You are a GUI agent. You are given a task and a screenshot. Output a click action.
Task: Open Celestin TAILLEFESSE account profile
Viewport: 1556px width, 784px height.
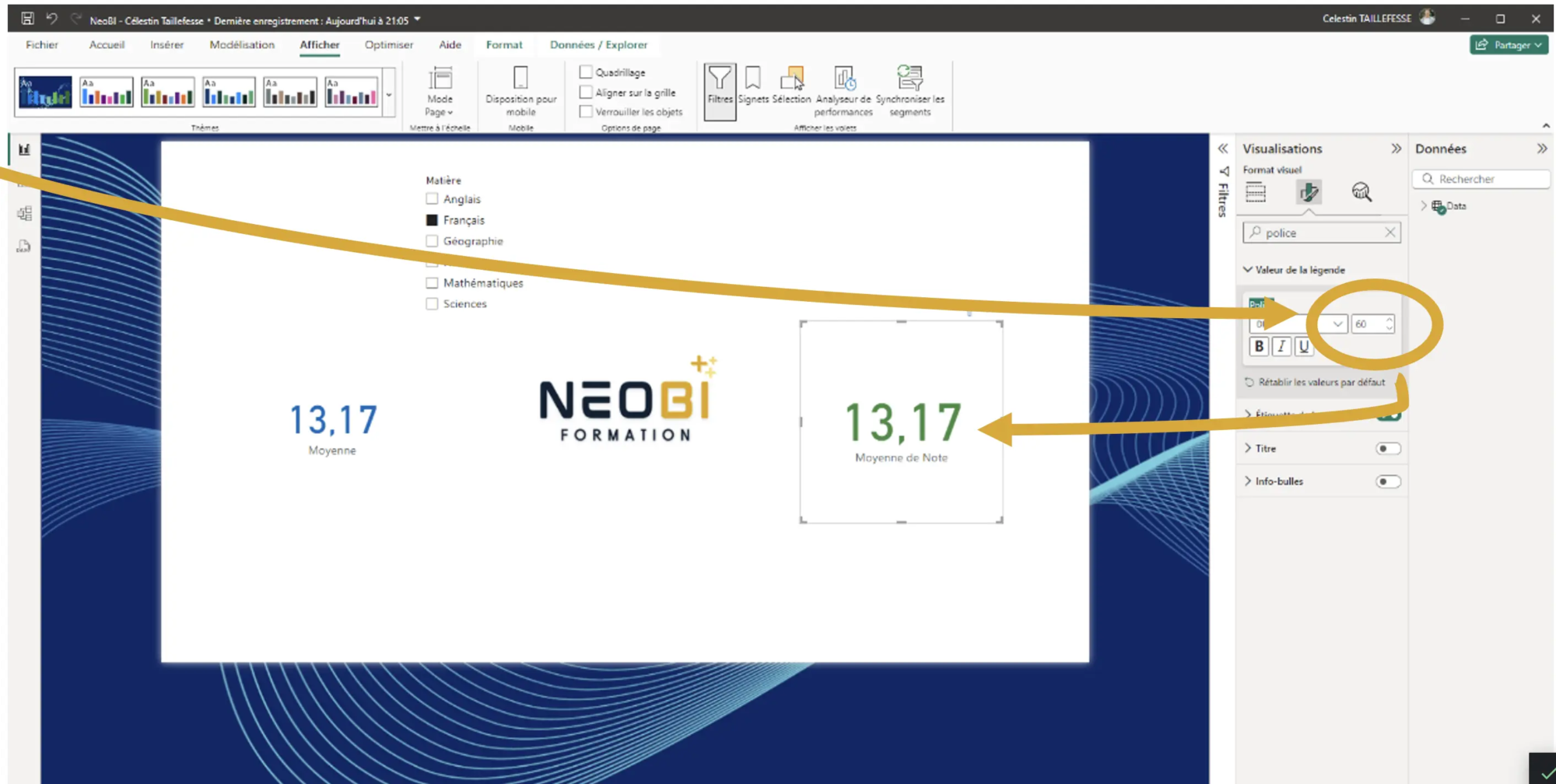[1378, 18]
